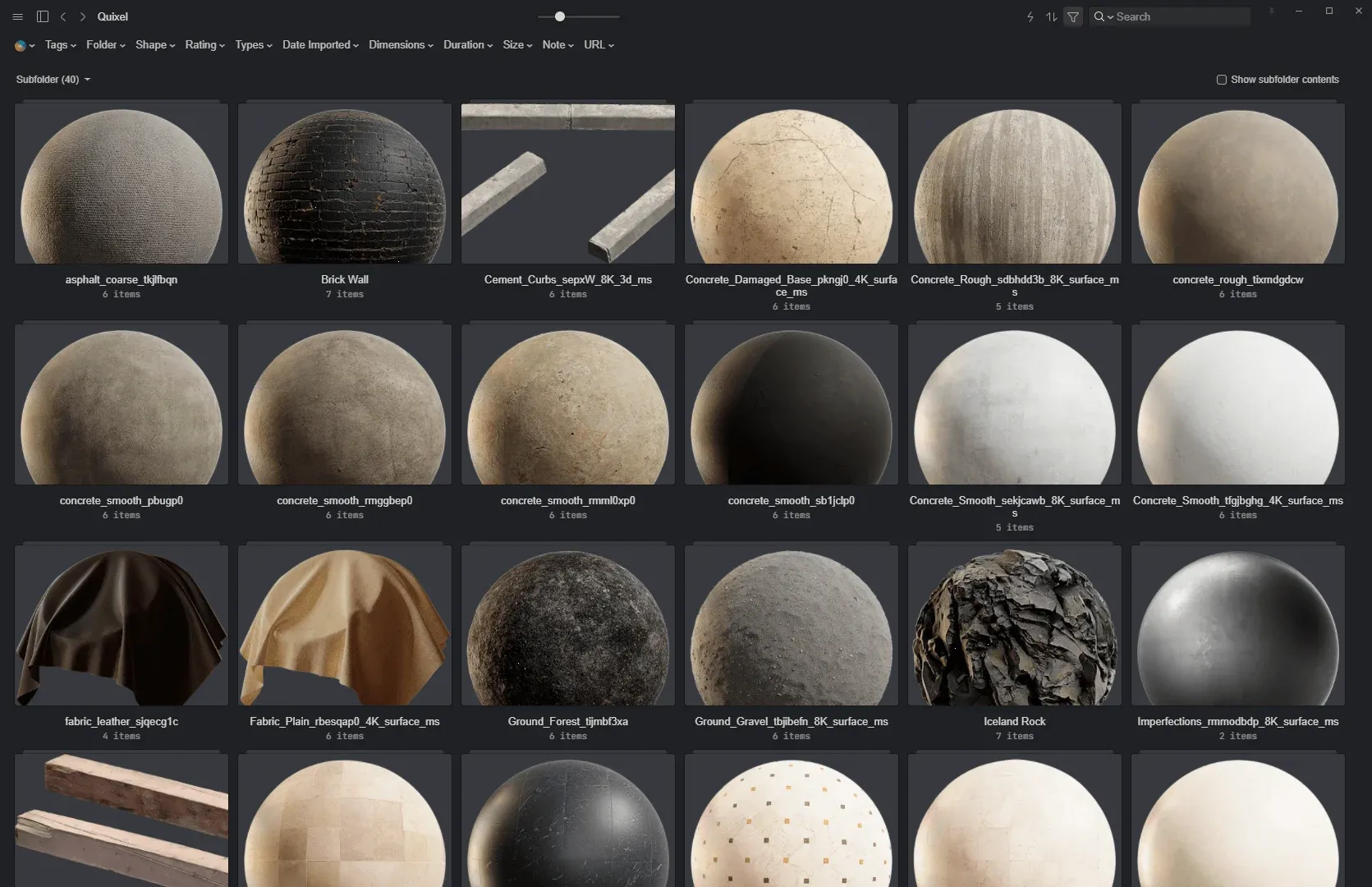
Task: Select the black marble sphere thumbnail
Action: click(568, 821)
